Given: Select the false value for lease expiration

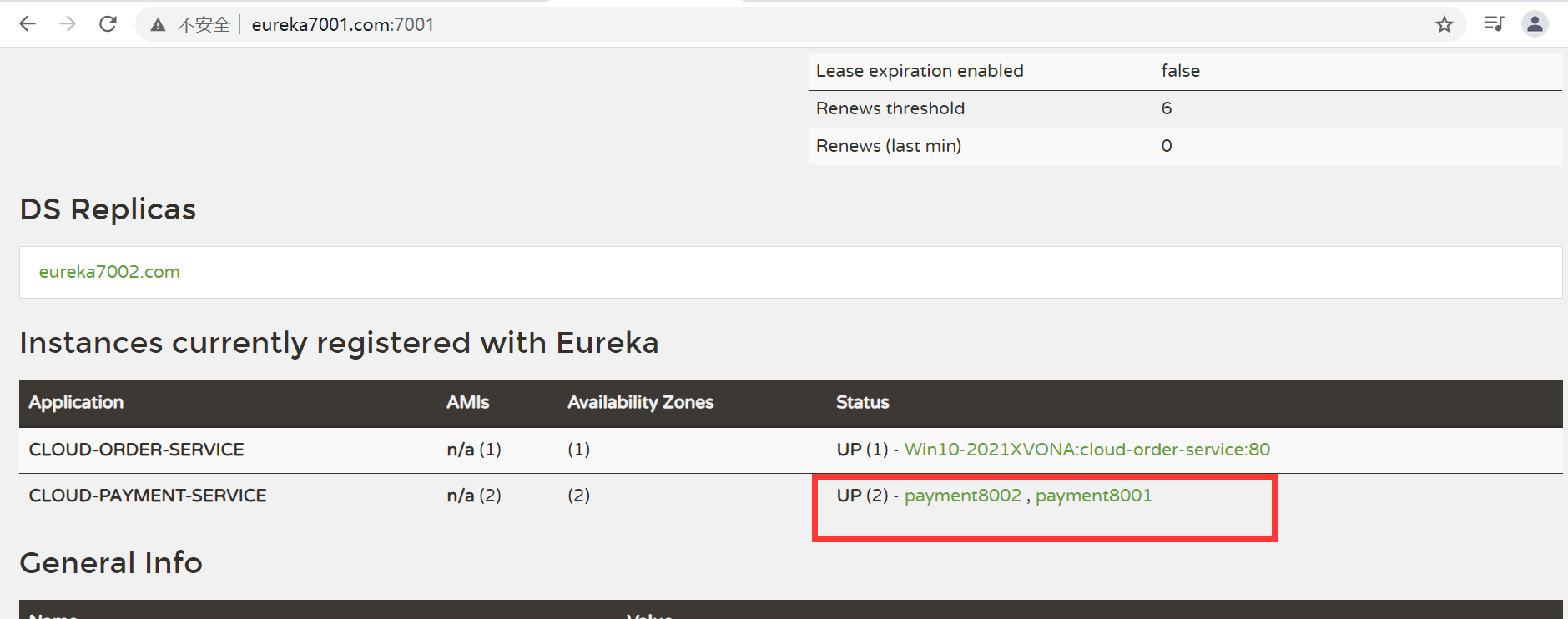Looking at the screenshot, I should pyautogui.click(x=1181, y=71).
